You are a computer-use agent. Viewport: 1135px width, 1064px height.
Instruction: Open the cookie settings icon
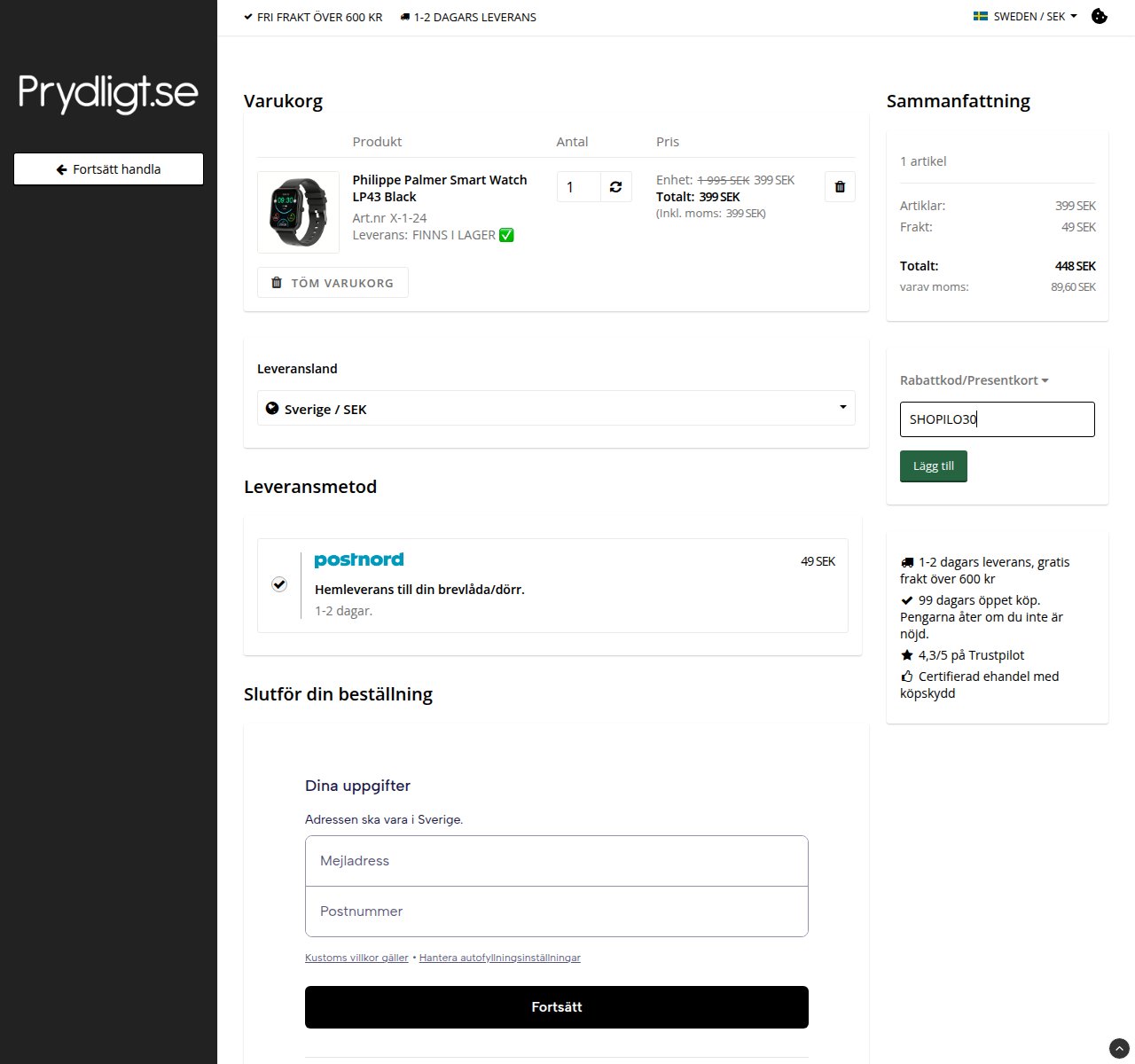[1100, 16]
